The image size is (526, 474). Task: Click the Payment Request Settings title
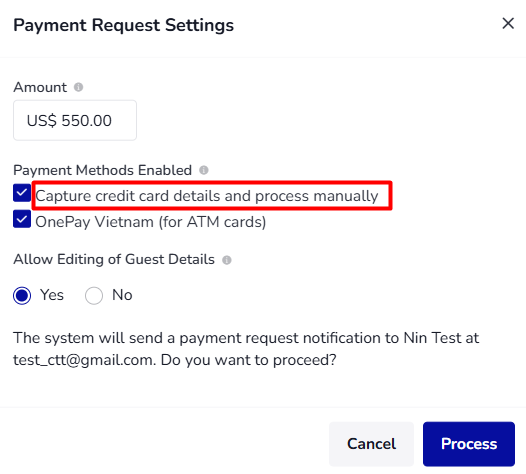pos(123,25)
